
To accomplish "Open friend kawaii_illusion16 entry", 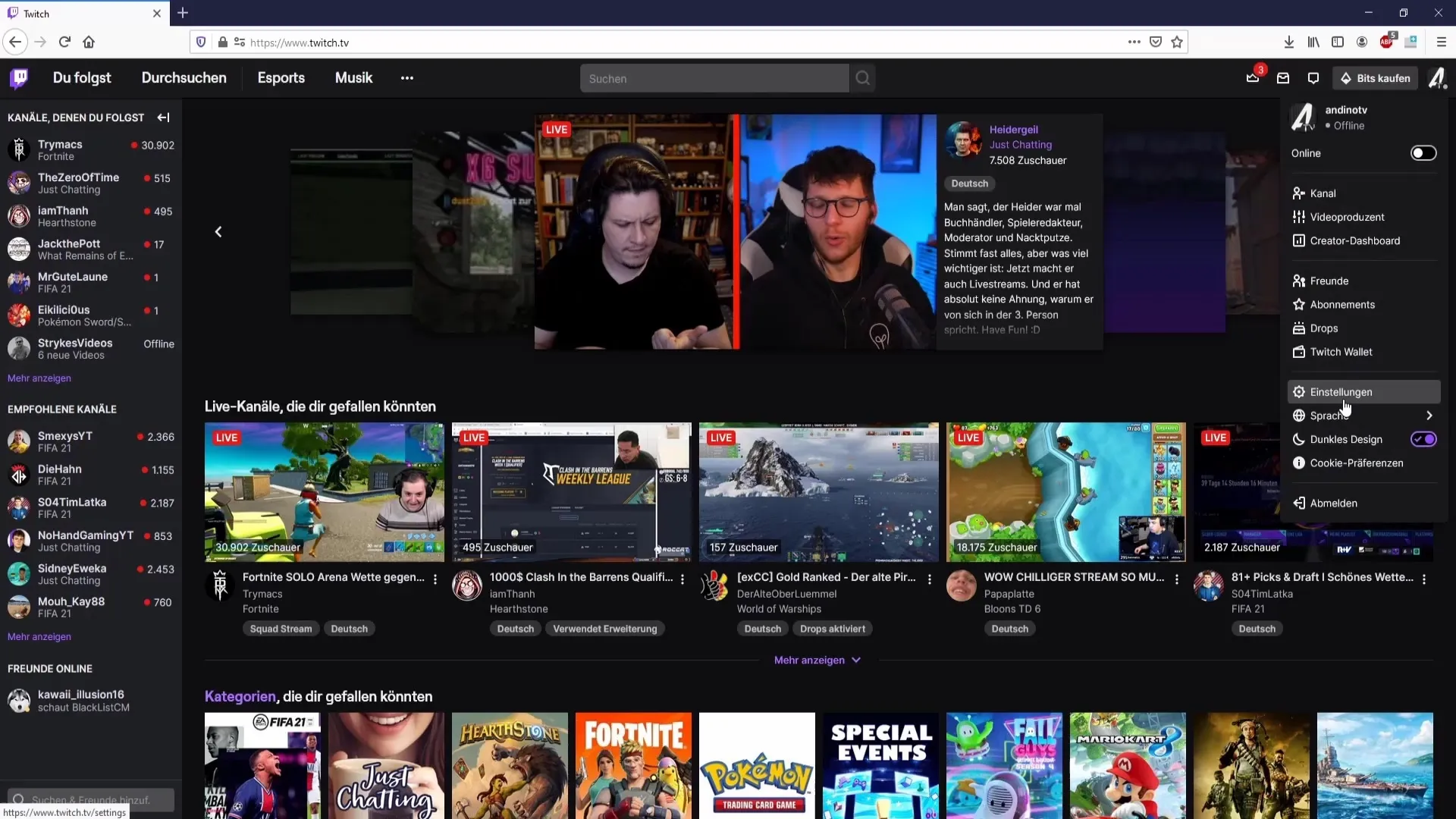I will tap(91, 700).
